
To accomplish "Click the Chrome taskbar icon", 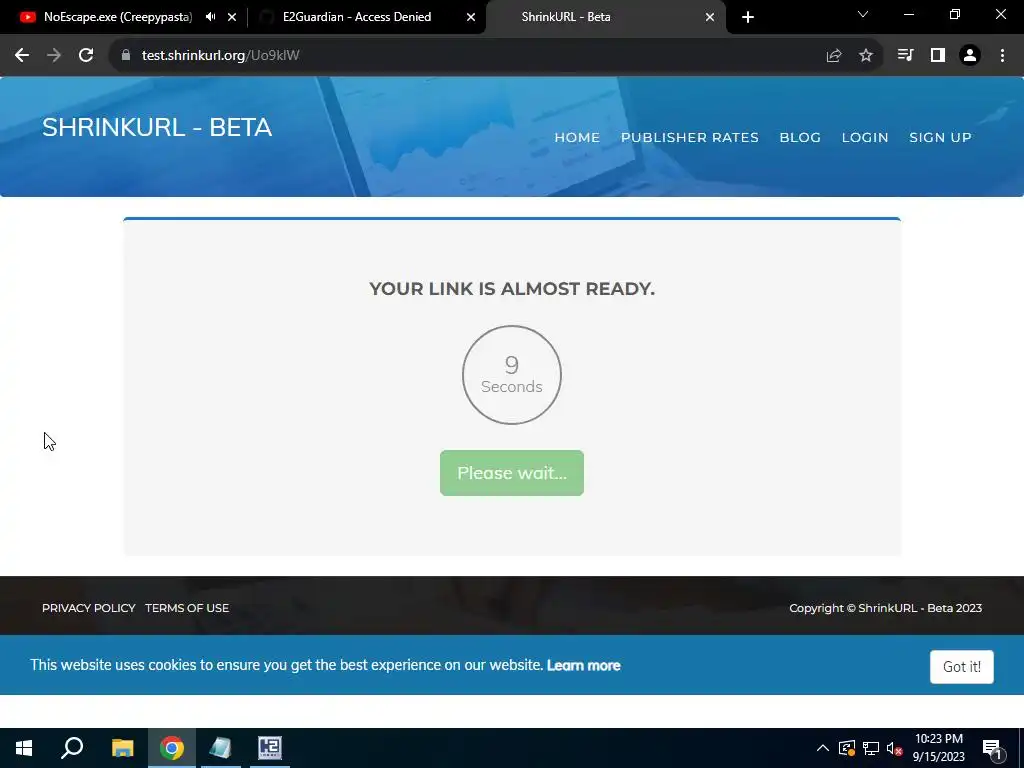I will (172, 748).
